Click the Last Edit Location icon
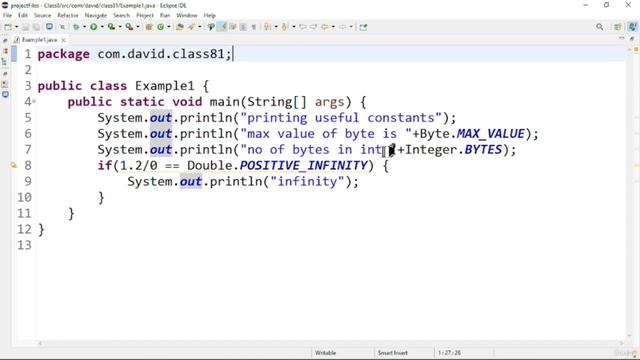The image size is (640, 360). pyautogui.click(x=302, y=27)
